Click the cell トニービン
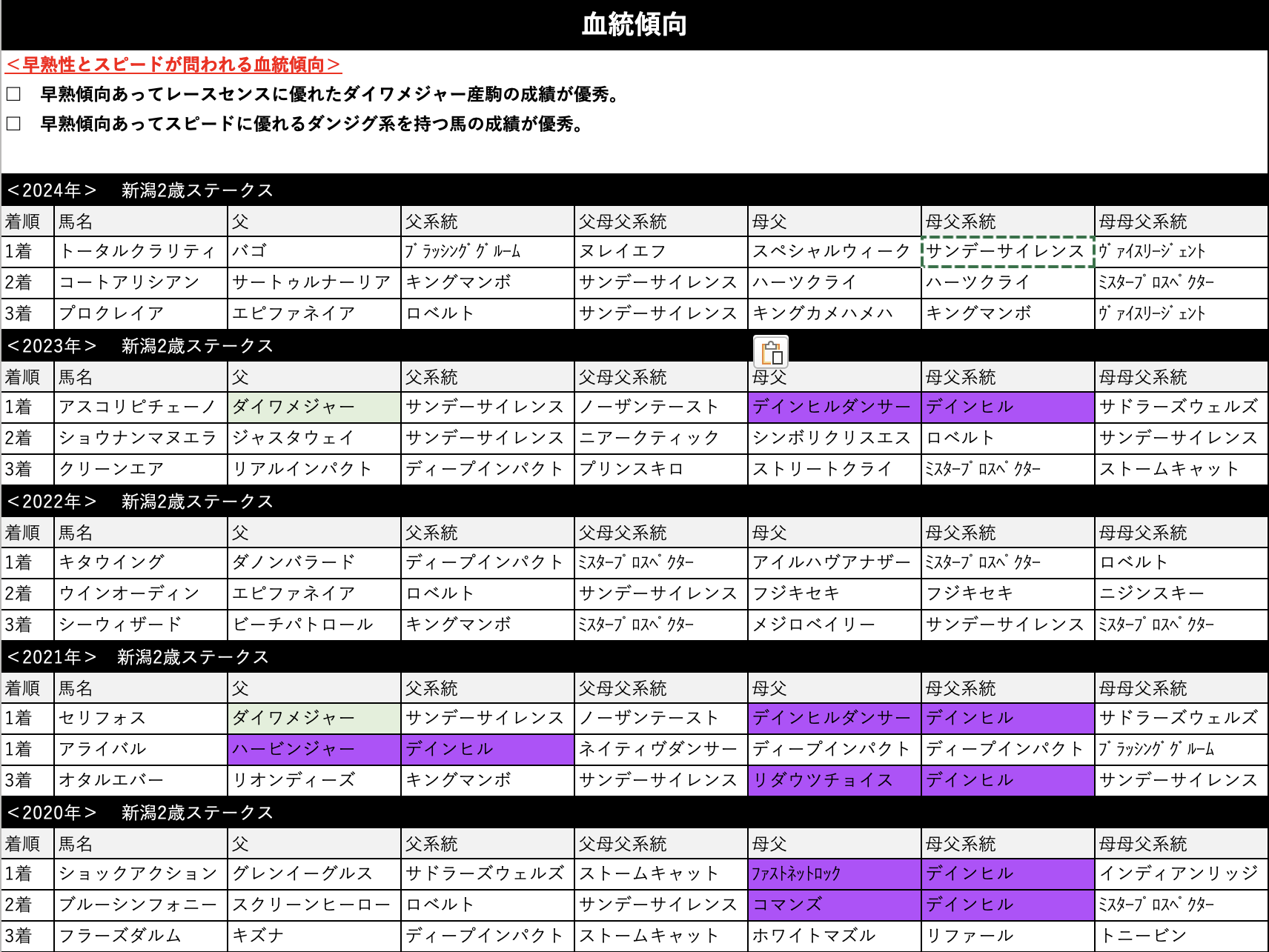 (x=1182, y=936)
